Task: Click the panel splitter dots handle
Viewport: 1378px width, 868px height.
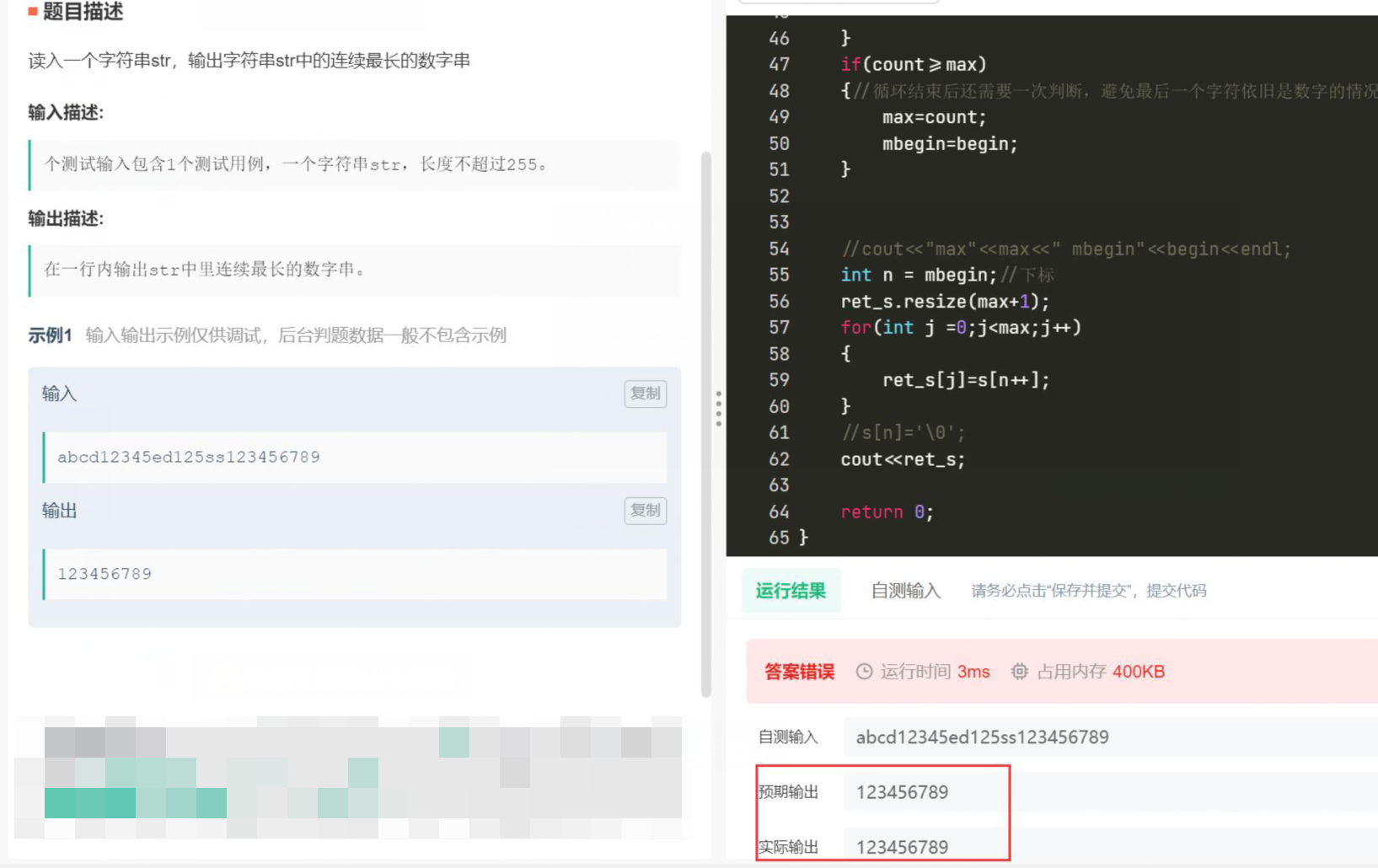Action: pyautogui.click(x=718, y=408)
